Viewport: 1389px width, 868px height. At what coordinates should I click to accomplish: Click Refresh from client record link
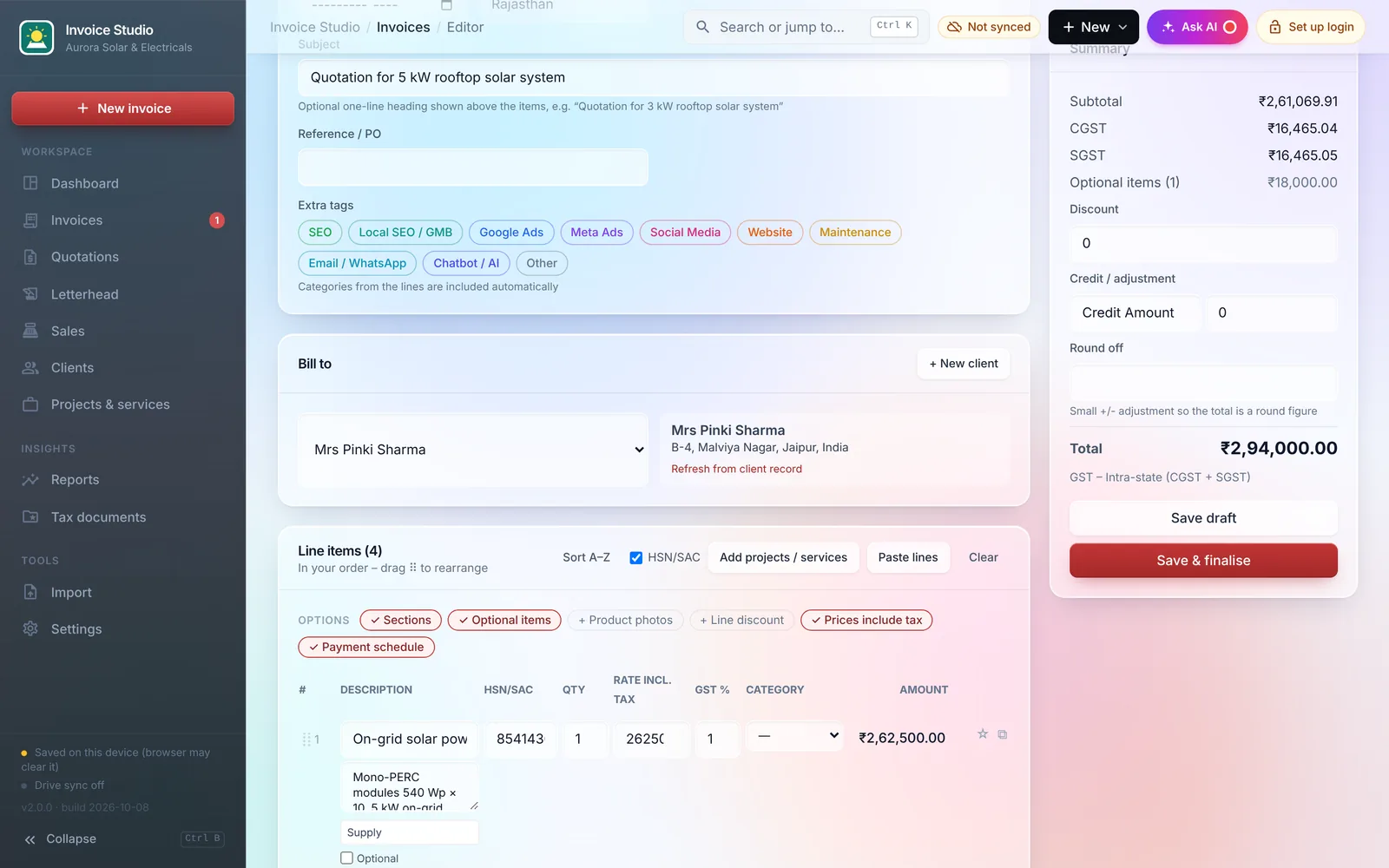[x=736, y=469]
